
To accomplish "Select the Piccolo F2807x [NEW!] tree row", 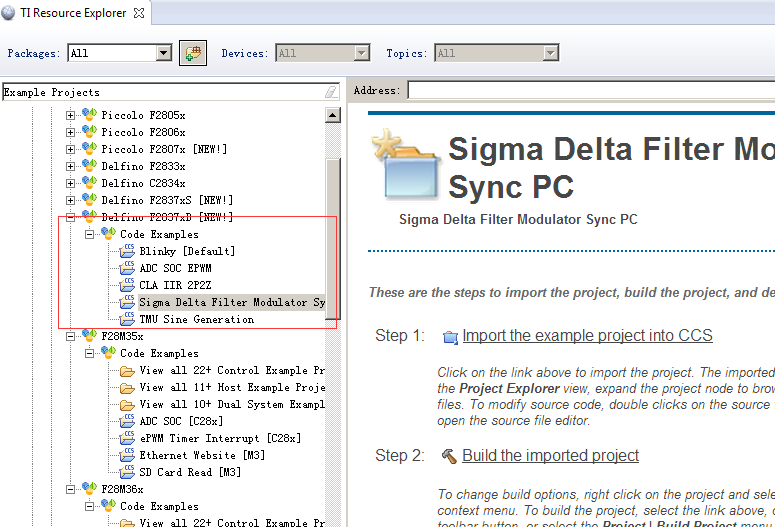I will 164,149.
